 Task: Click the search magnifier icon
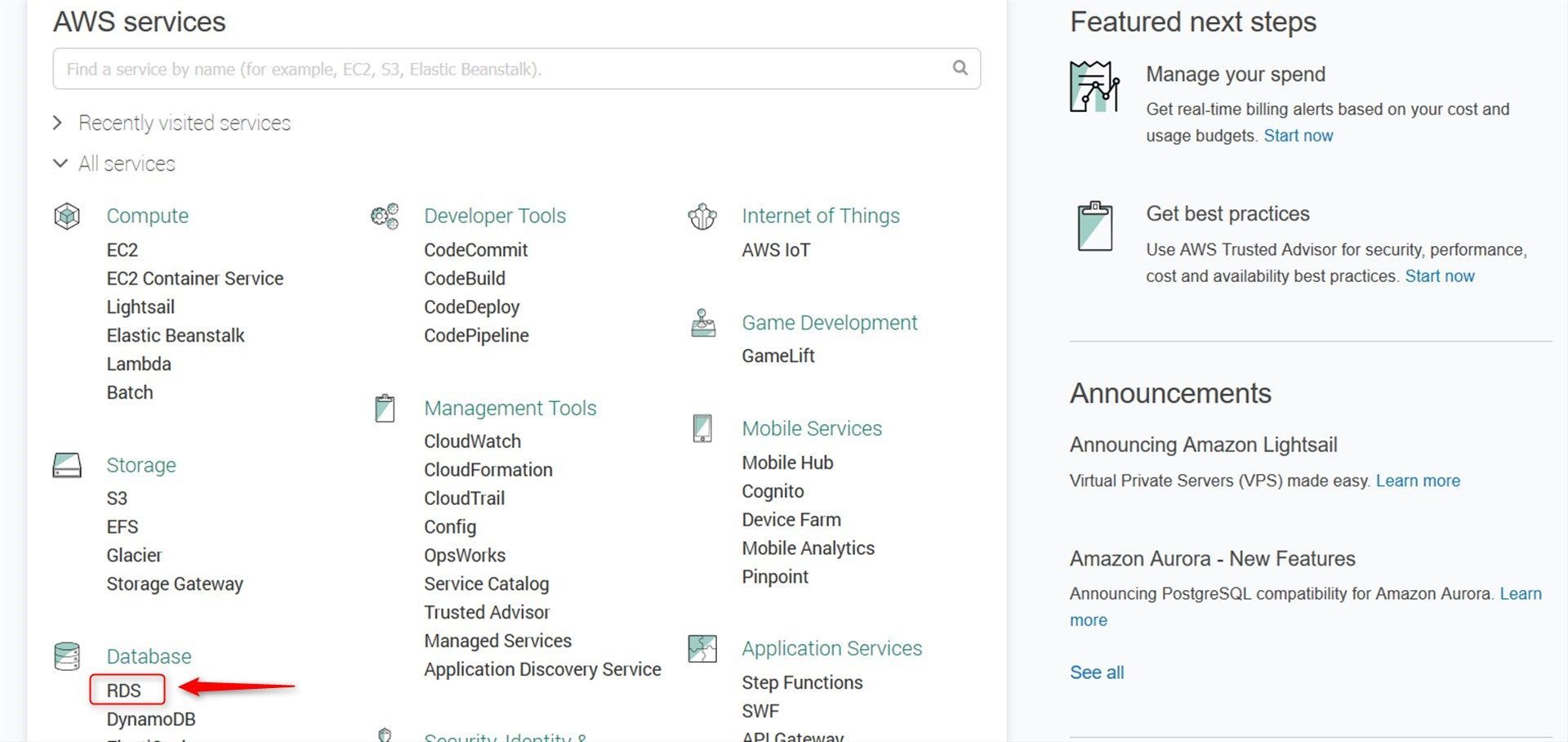[960, 68]
